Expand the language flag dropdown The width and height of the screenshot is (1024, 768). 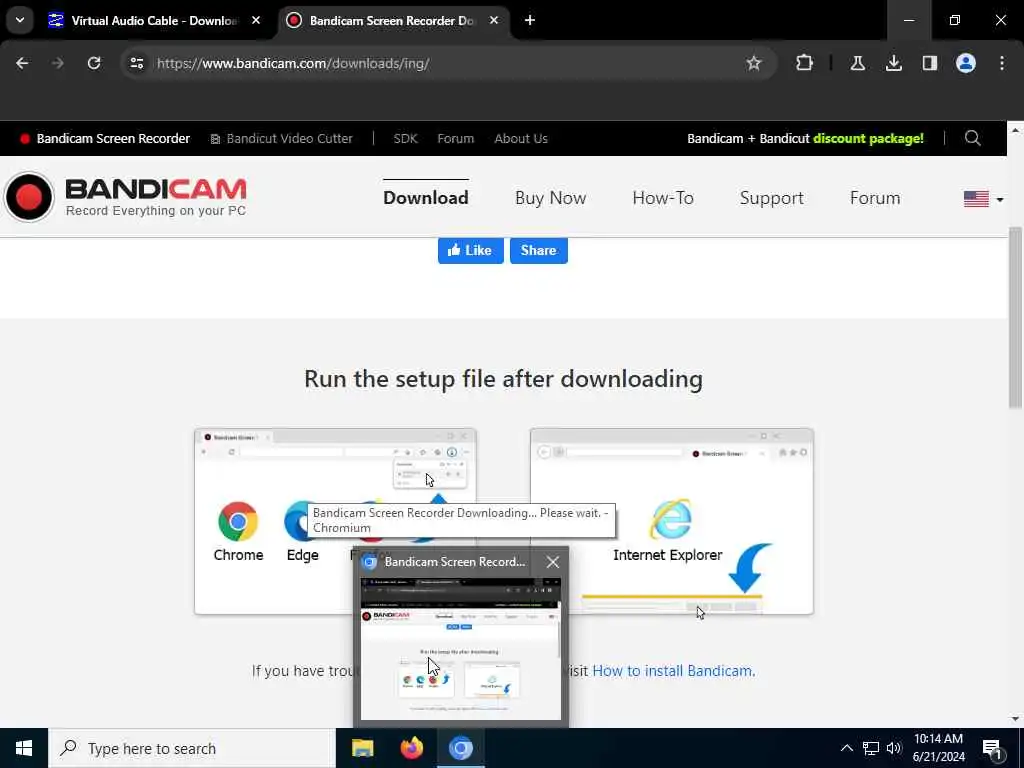pyautogui.click(x=984, y=199)
